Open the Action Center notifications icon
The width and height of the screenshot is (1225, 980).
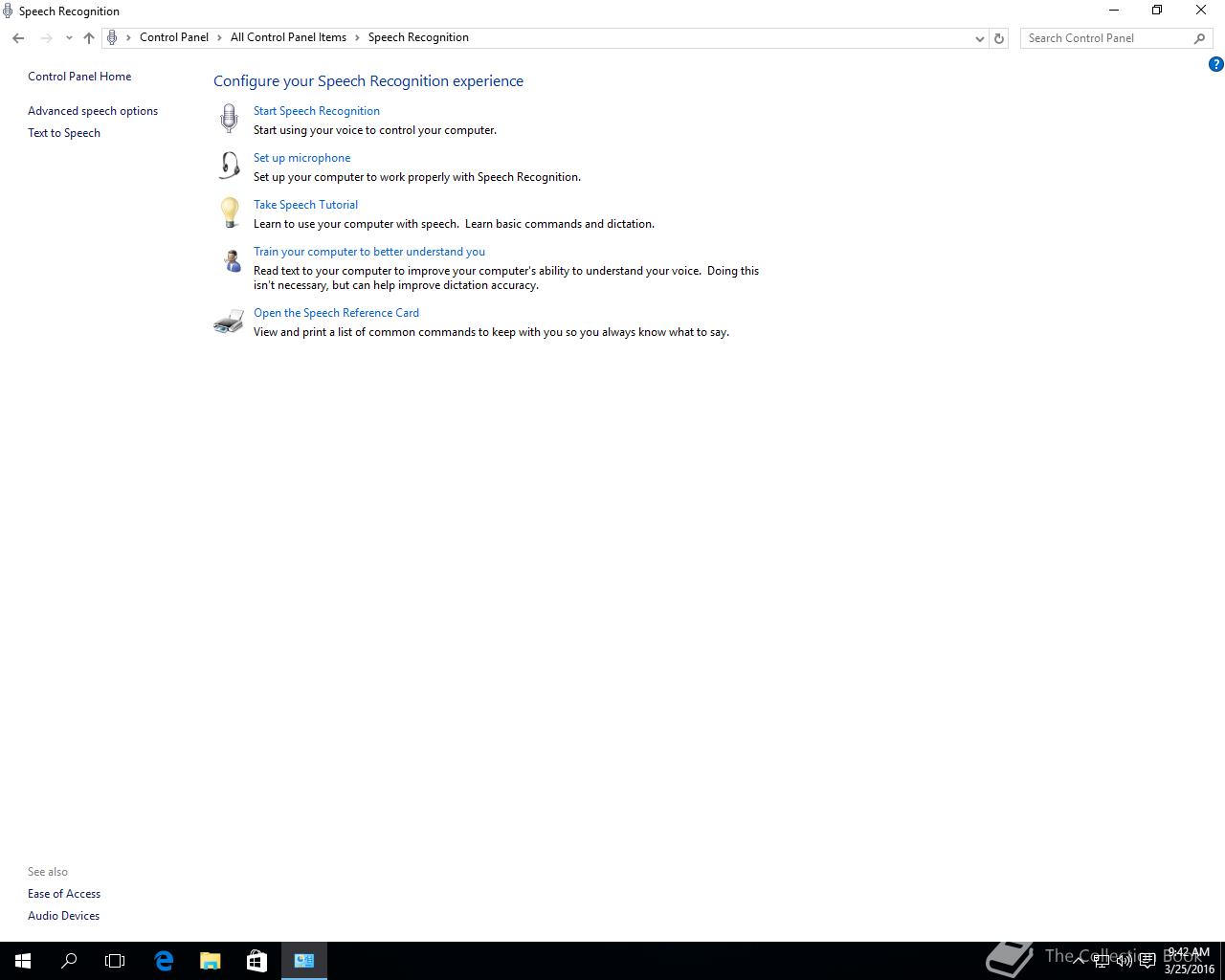tap(1147, 961)
